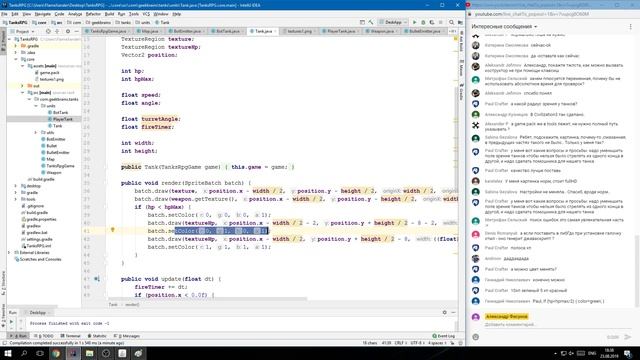Open the DeskApp run configuration dropdown
The image size is (640, 360).
click(393, 22)
